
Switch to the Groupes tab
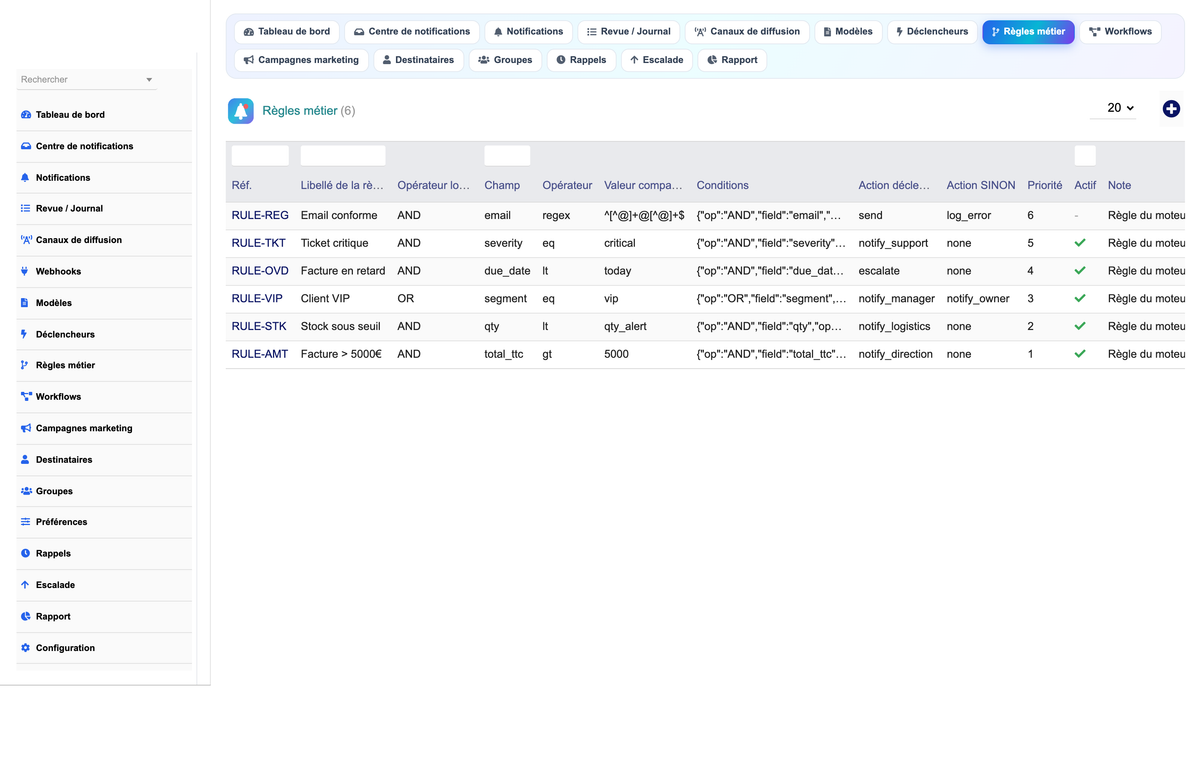tap(505, 60)
